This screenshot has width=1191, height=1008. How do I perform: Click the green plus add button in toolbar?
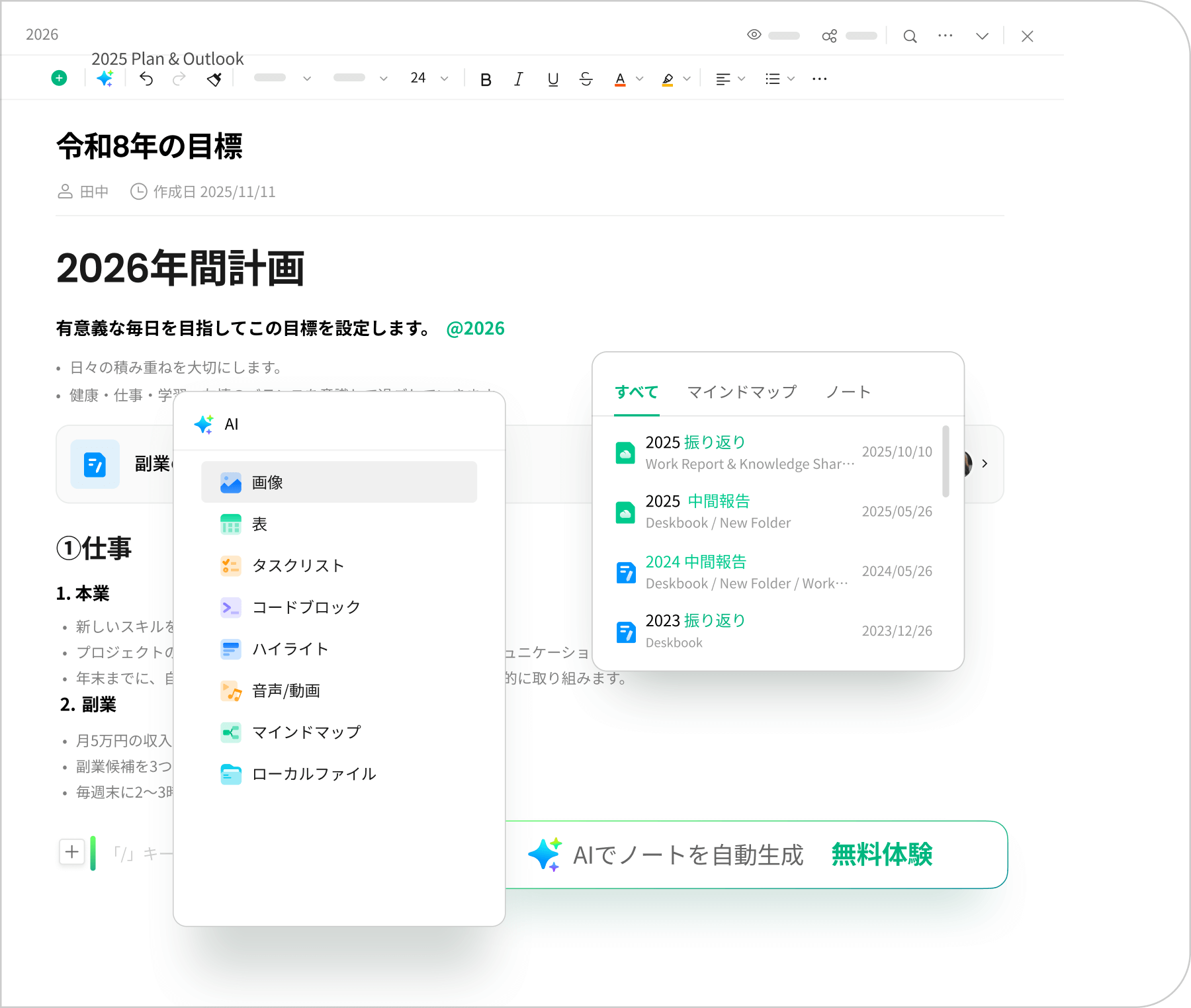click(59, 79)
